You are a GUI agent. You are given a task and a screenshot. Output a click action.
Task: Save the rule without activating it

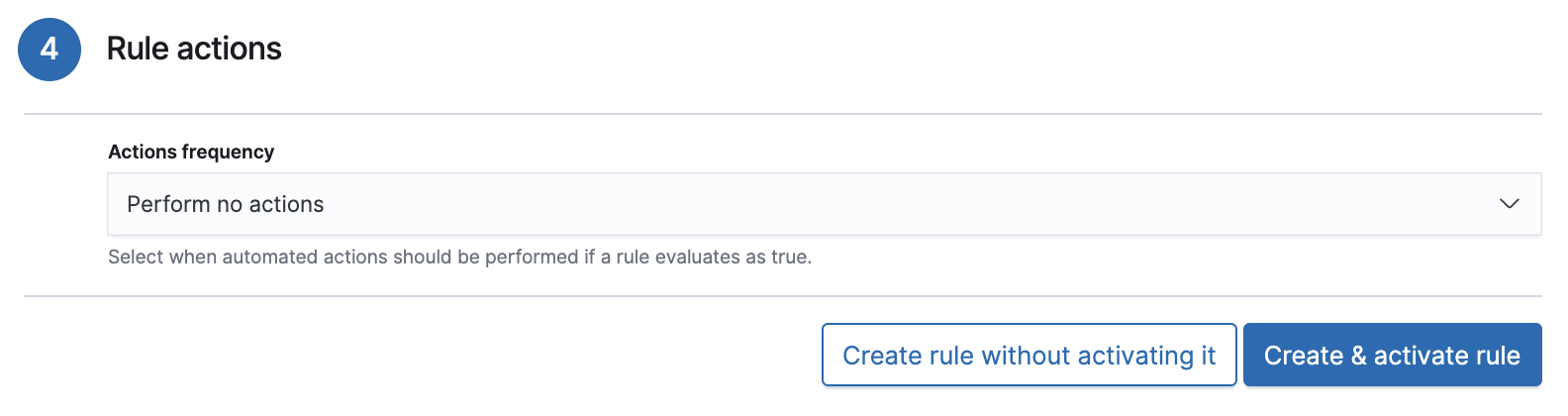click(1029, 355)
